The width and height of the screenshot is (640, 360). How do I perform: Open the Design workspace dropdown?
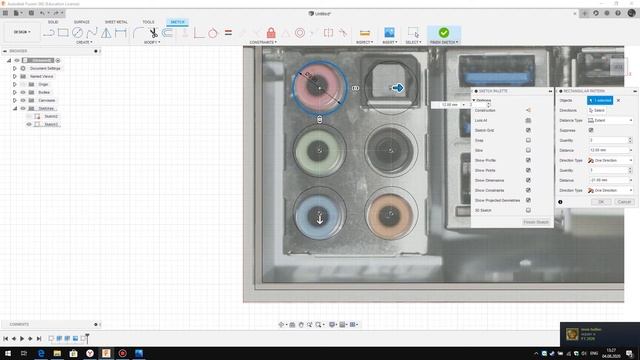(22, 32)
